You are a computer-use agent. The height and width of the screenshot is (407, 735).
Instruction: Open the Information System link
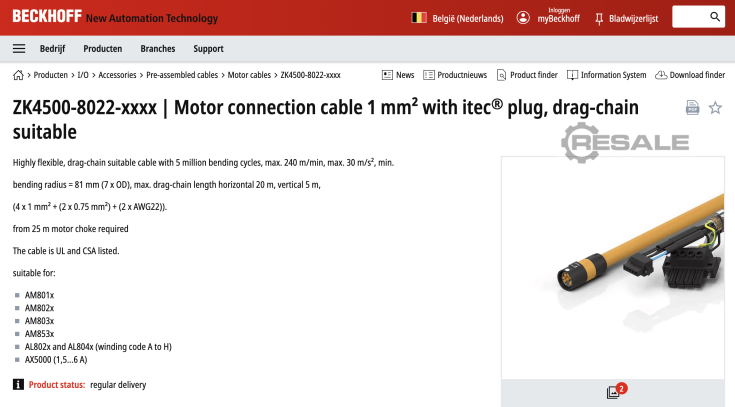614,75
